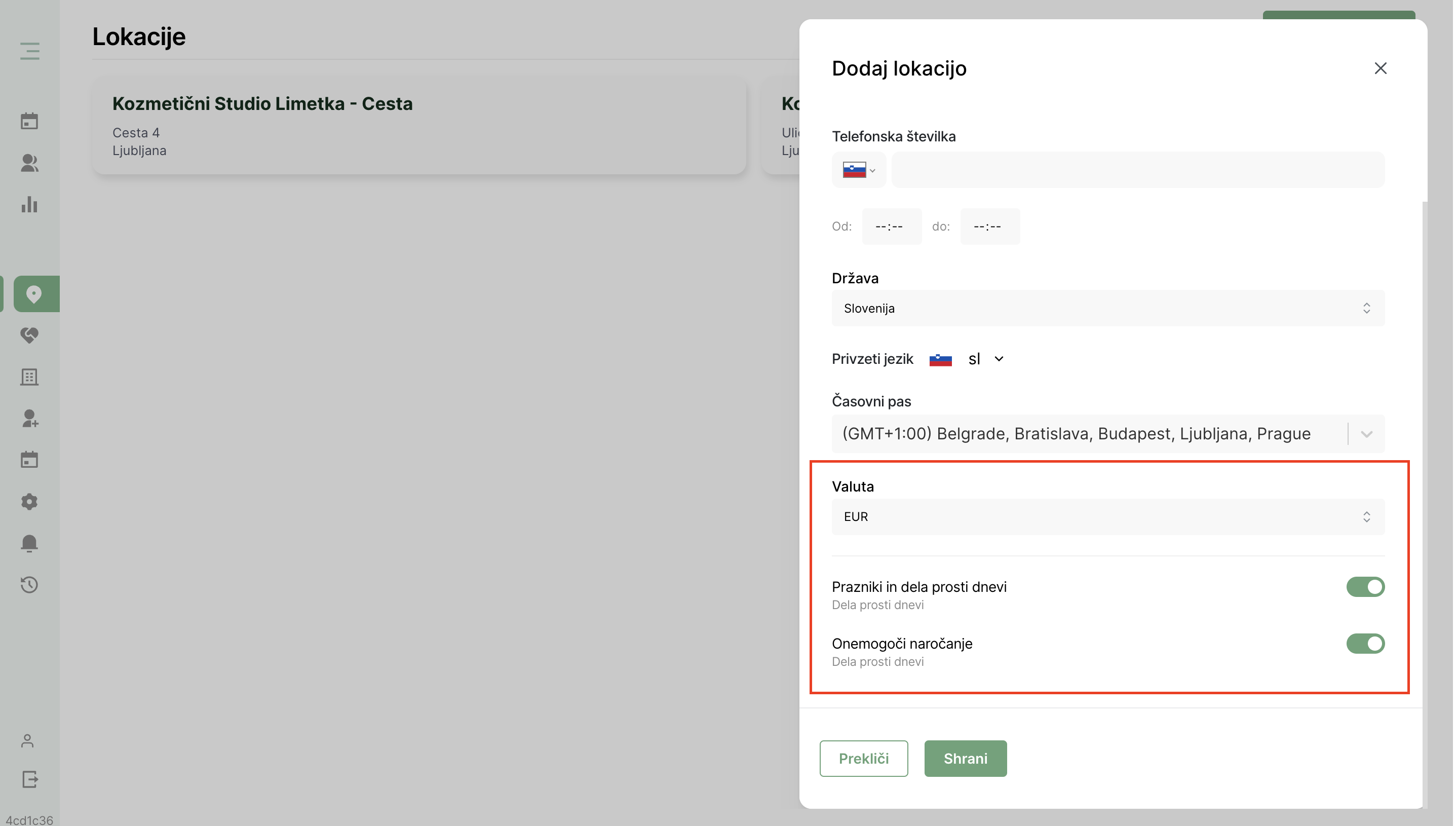Screen dimensions: 1456x826
Task: Toggle Onemogoči naročanje switch
Action: (x=1365, y=644)
